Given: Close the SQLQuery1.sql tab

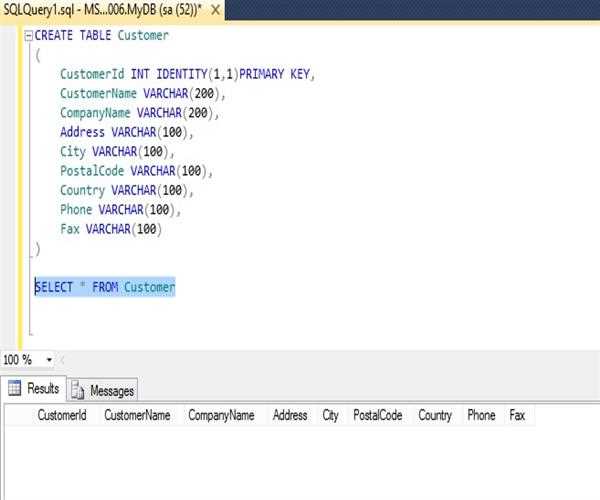Looking at the screenshot, I should pos(216,9).
